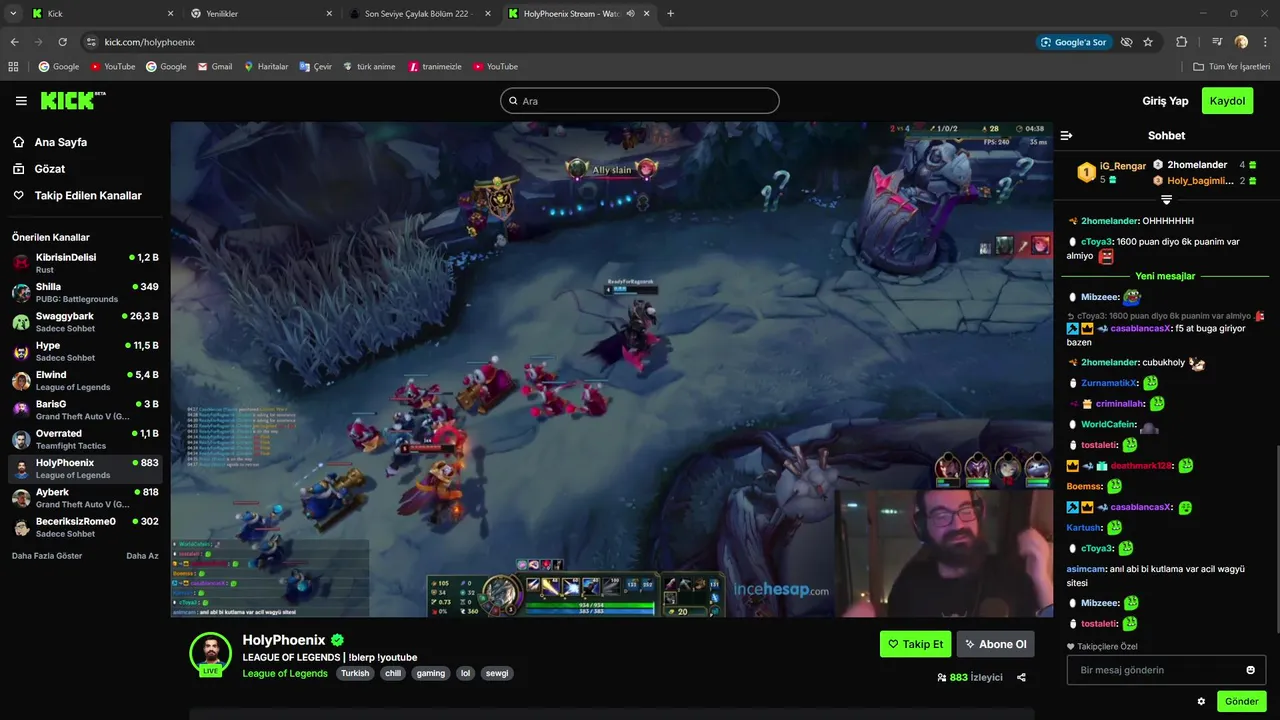Open the League of Legends category link
This screenshot has height=720, width=1280.
pyautogui.click(x=285, y=674)
